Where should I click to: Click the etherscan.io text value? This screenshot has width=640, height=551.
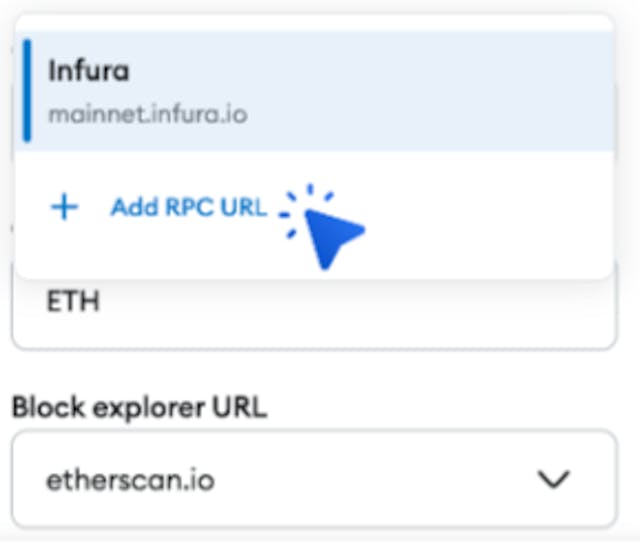tap(130, 480)
